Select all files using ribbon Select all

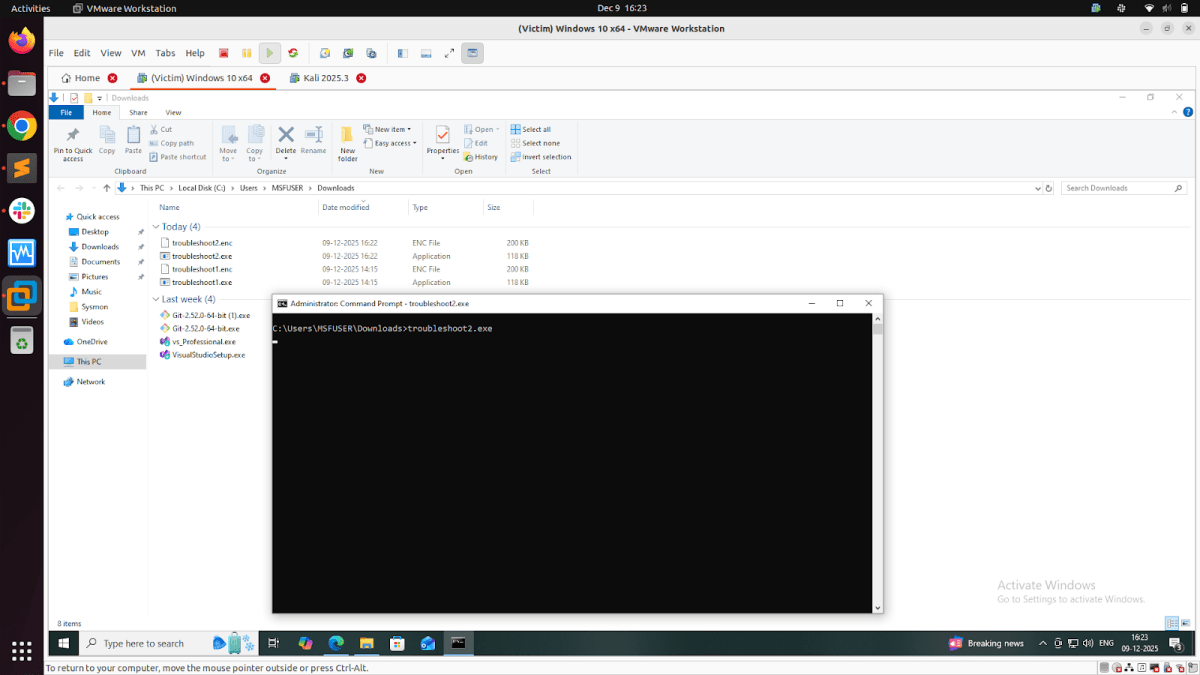point(536,128)
